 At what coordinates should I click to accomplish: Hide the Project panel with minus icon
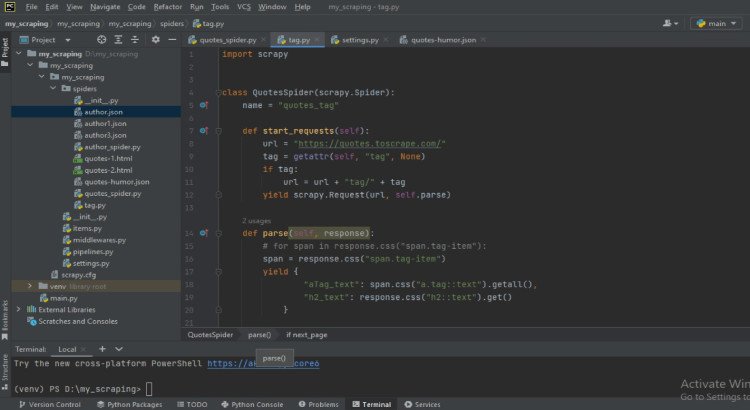tap(171, 40)
